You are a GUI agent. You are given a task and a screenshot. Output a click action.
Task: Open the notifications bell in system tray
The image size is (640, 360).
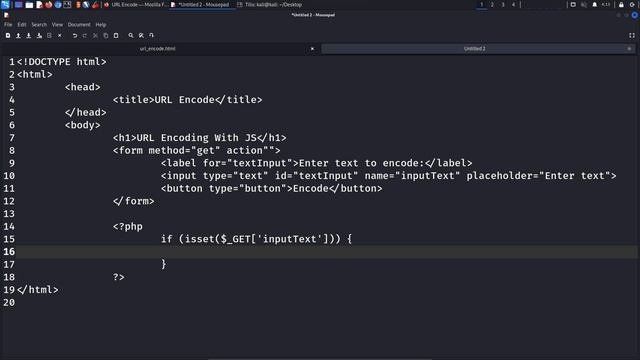[x=595, y=4]
